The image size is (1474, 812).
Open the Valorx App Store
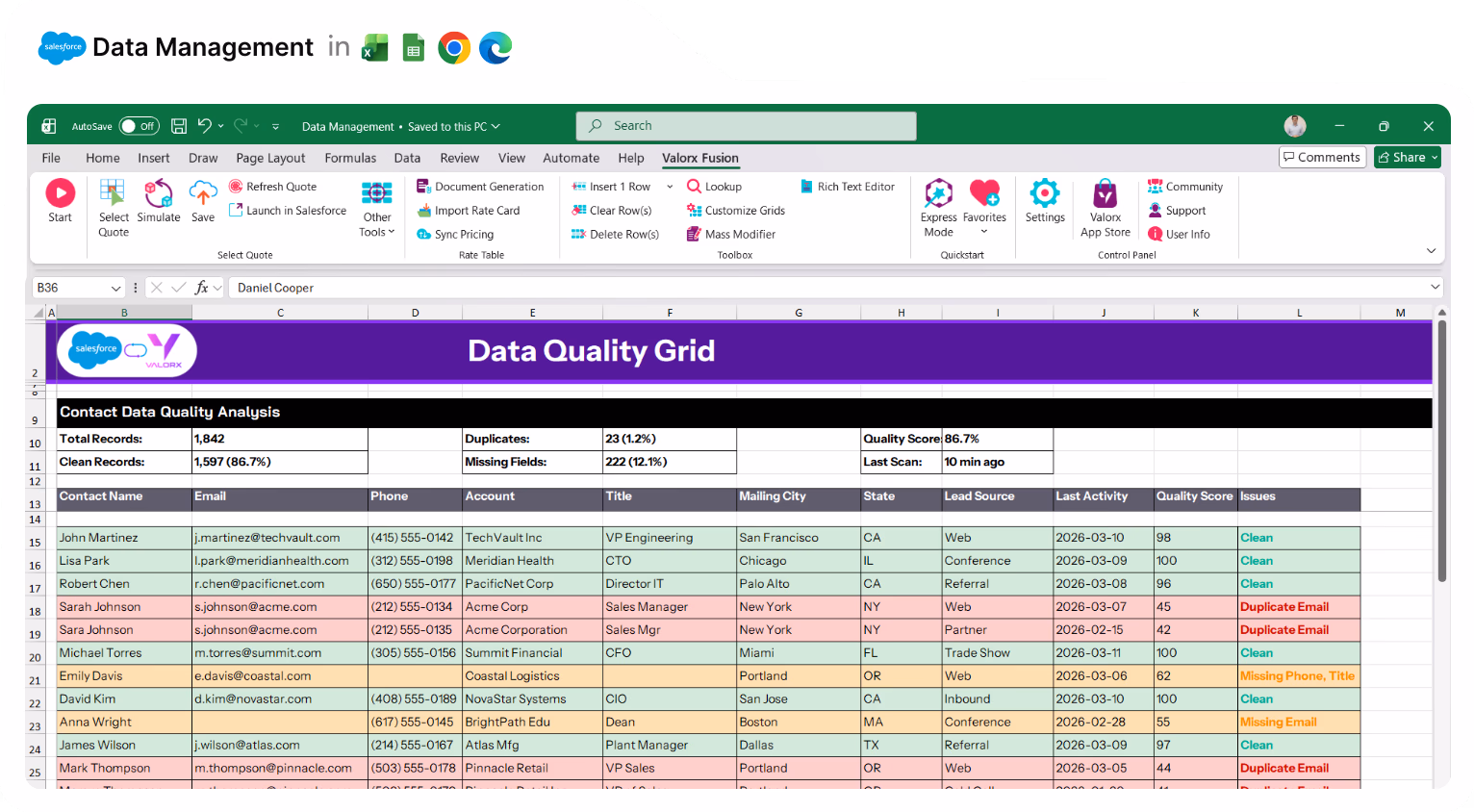pyautogui.click(x=1105, y=207)
